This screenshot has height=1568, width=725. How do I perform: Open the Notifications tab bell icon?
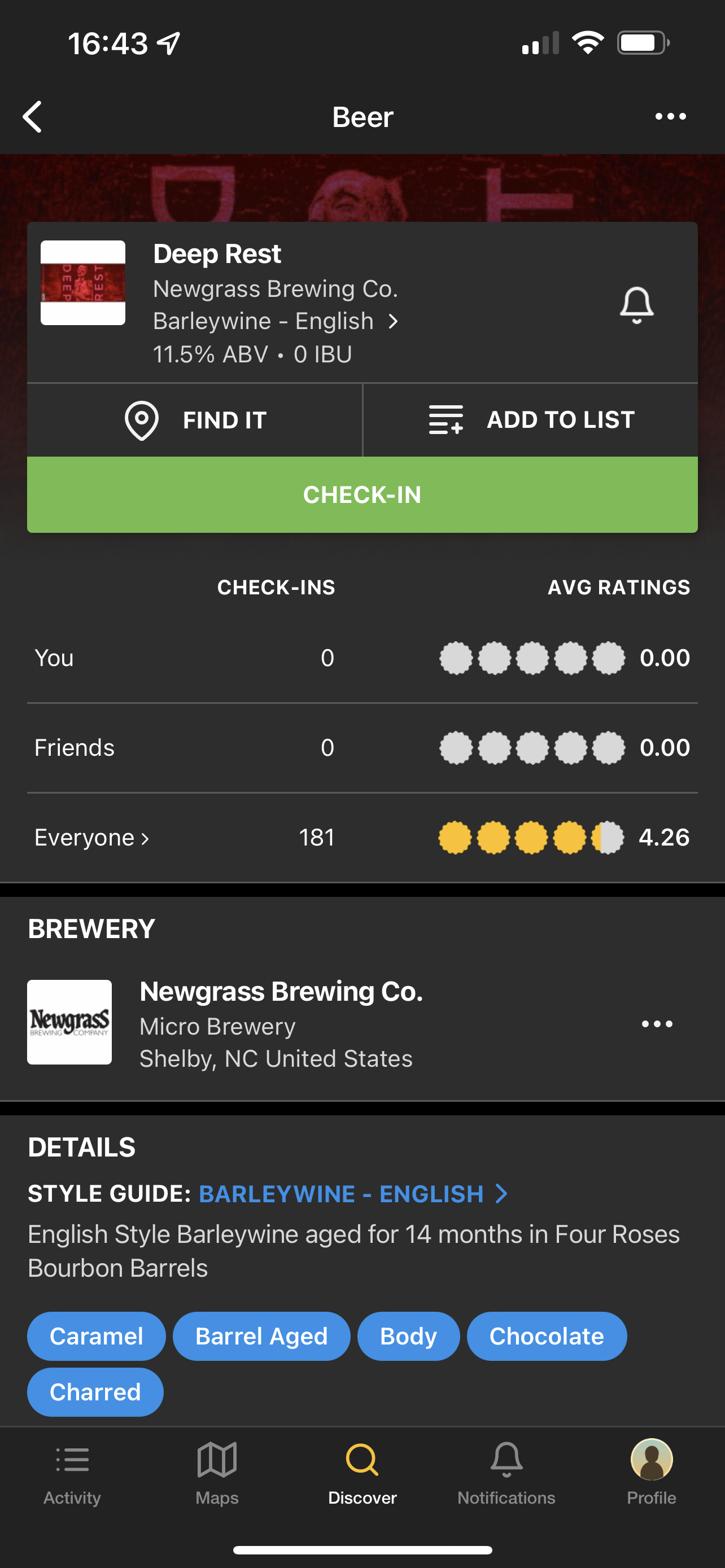(x=506, y=1460)
